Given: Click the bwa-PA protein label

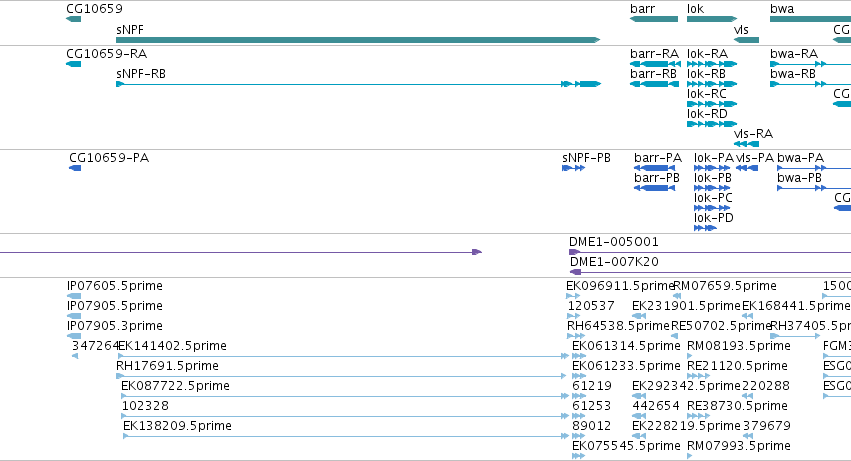Looking at the screenshot, I should coord(801,158).
